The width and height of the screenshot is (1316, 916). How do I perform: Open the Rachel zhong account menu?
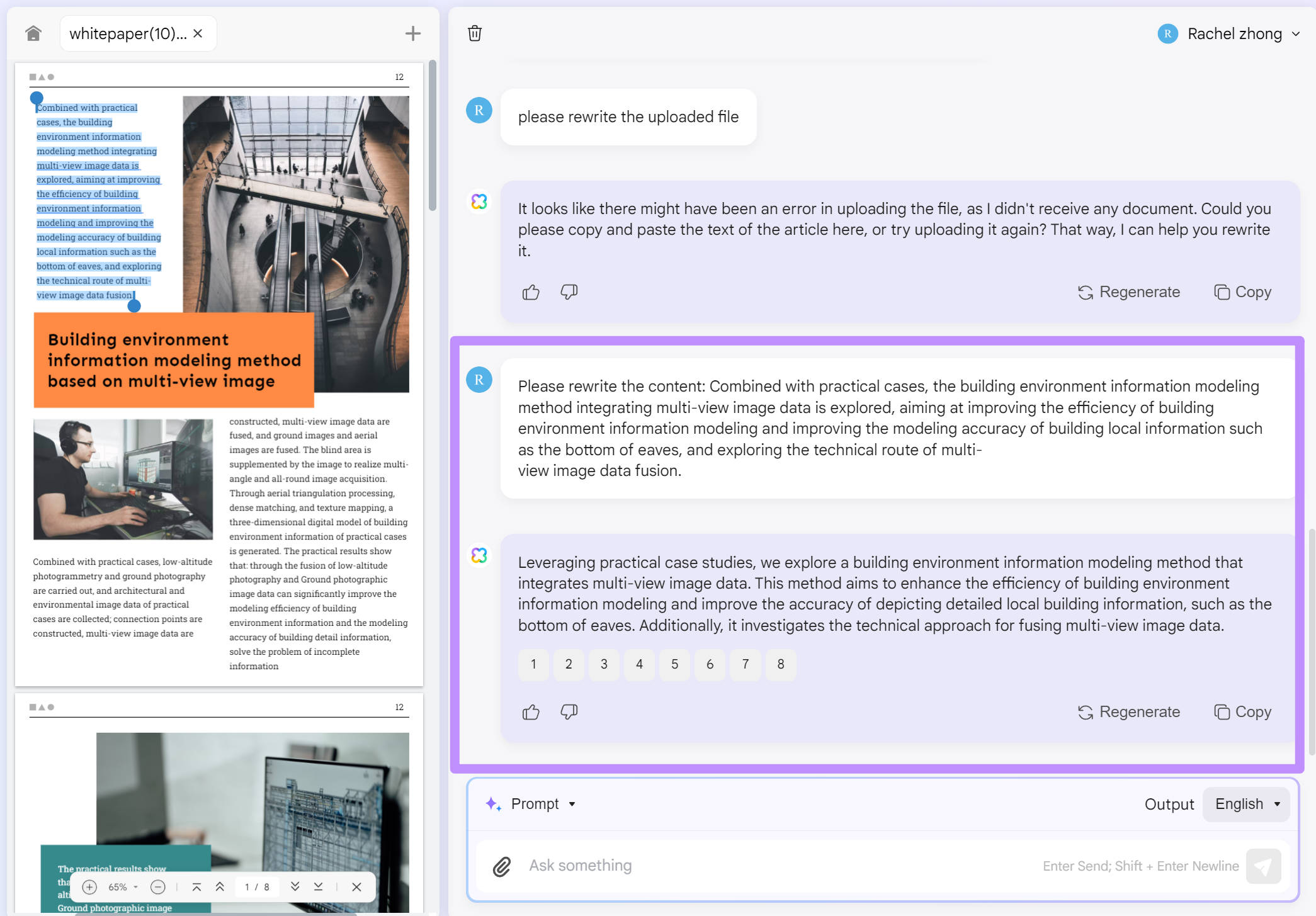[1234, 33]
